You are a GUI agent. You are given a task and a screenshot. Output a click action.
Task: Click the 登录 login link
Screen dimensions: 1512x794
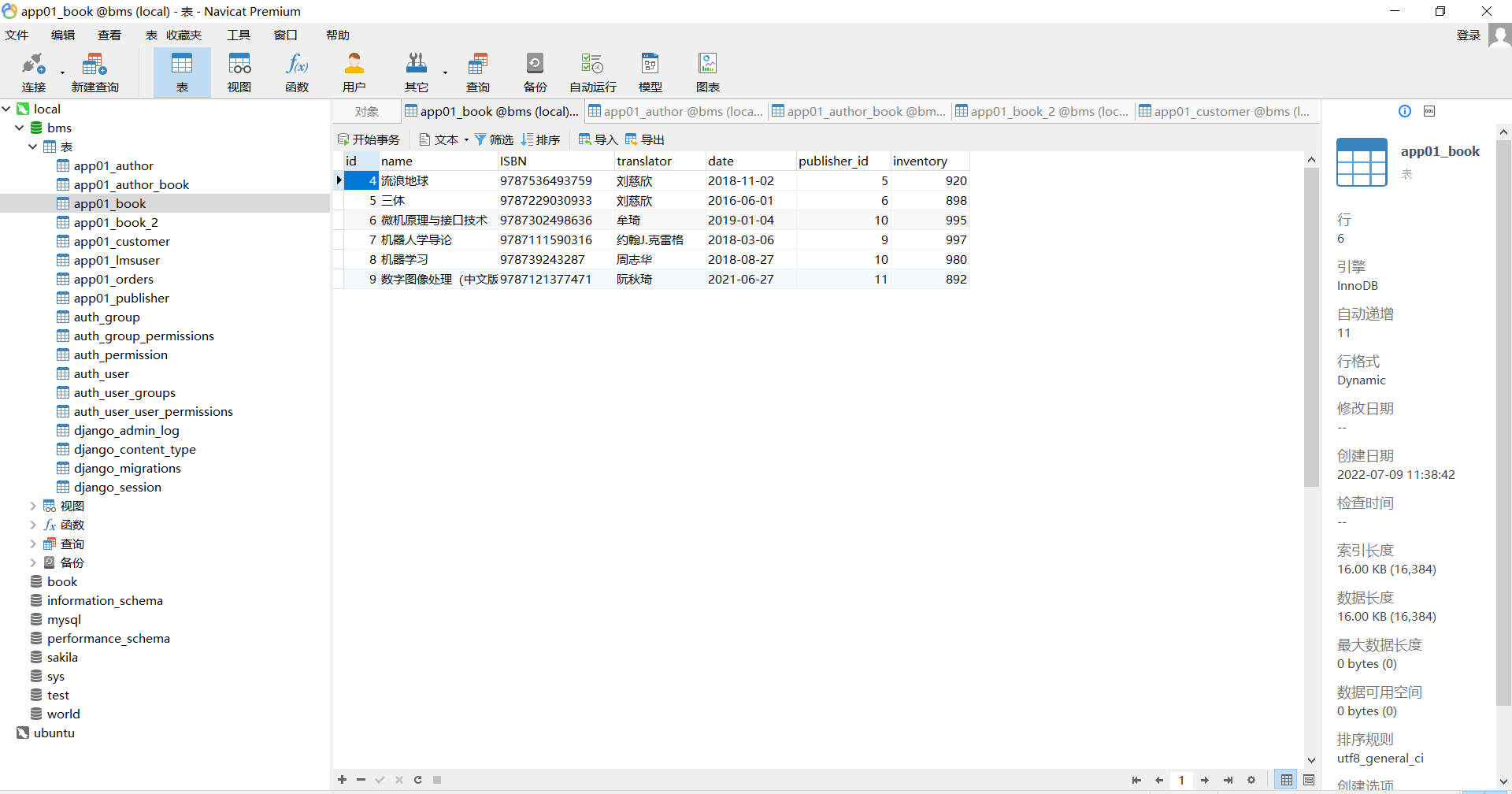[x=1469, y=35]
